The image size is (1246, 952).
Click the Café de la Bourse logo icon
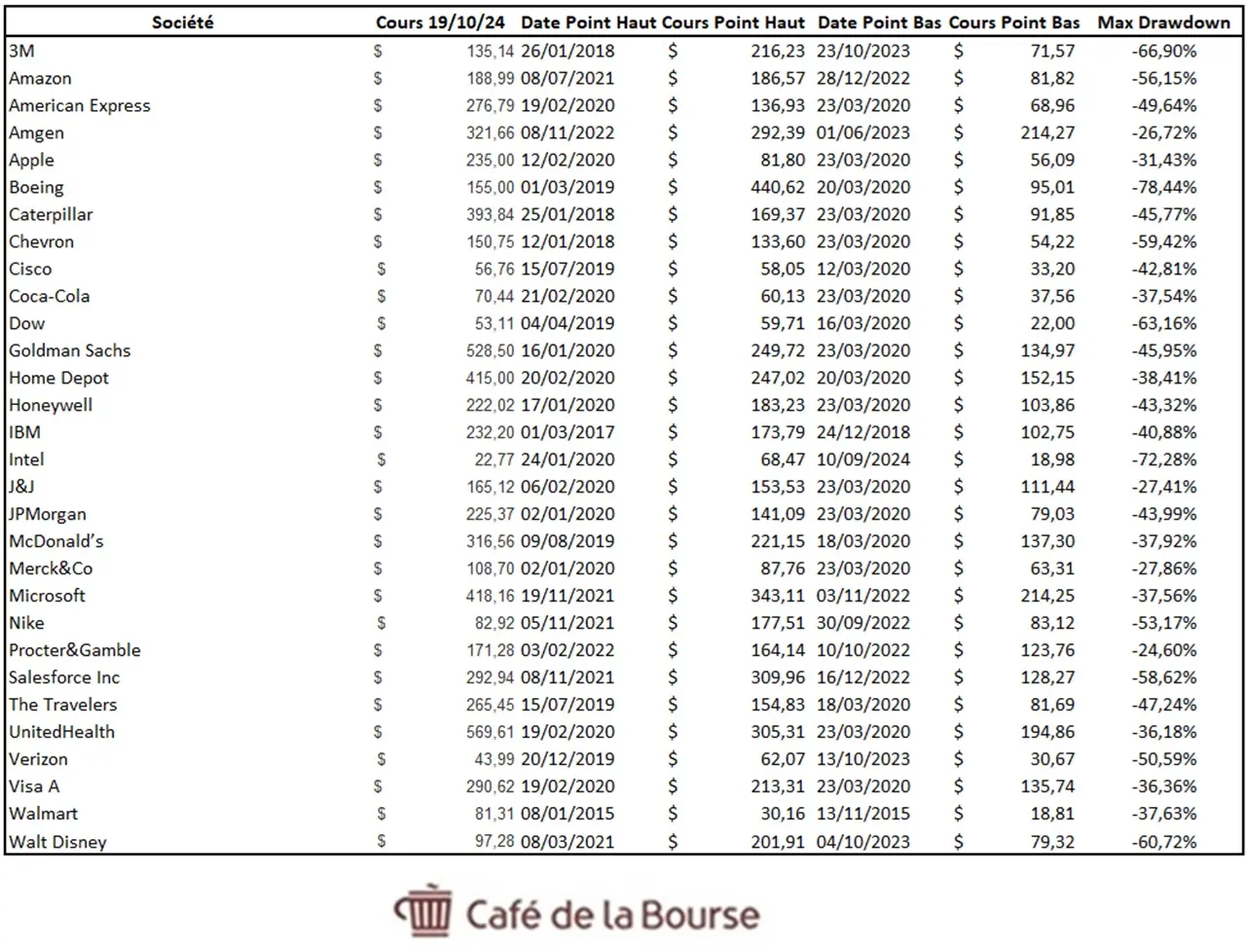(423, 910)
